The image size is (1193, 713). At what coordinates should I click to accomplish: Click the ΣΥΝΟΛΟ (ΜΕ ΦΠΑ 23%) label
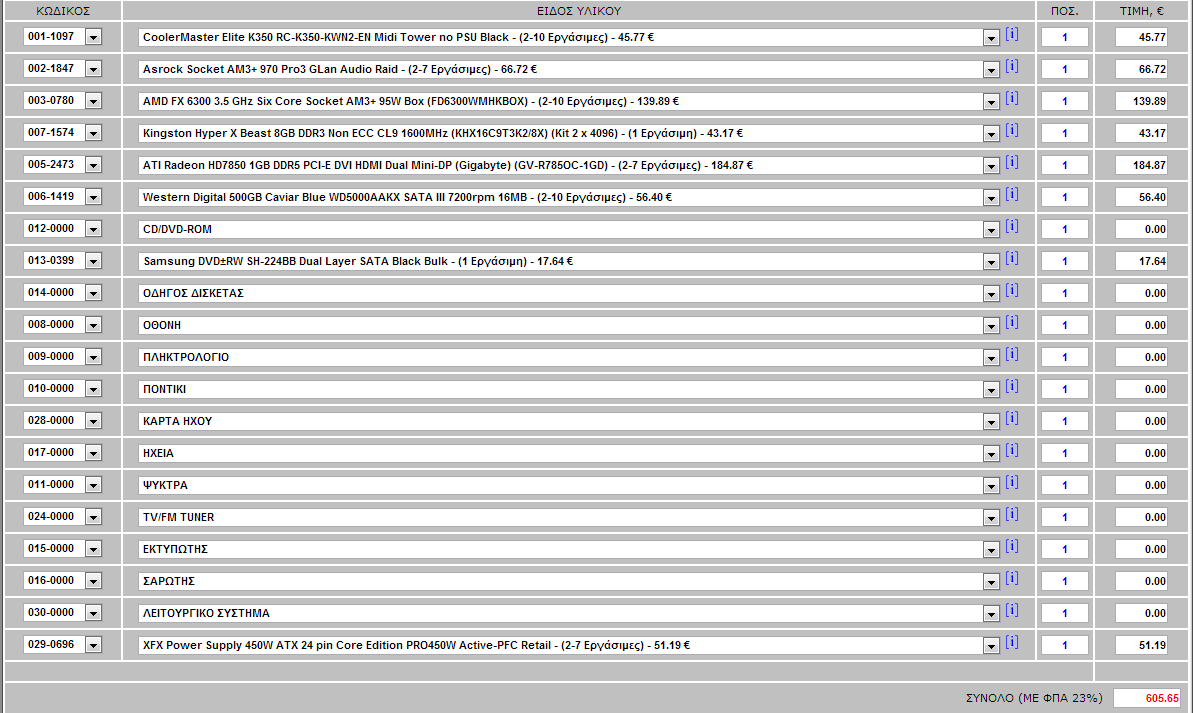1034,698
